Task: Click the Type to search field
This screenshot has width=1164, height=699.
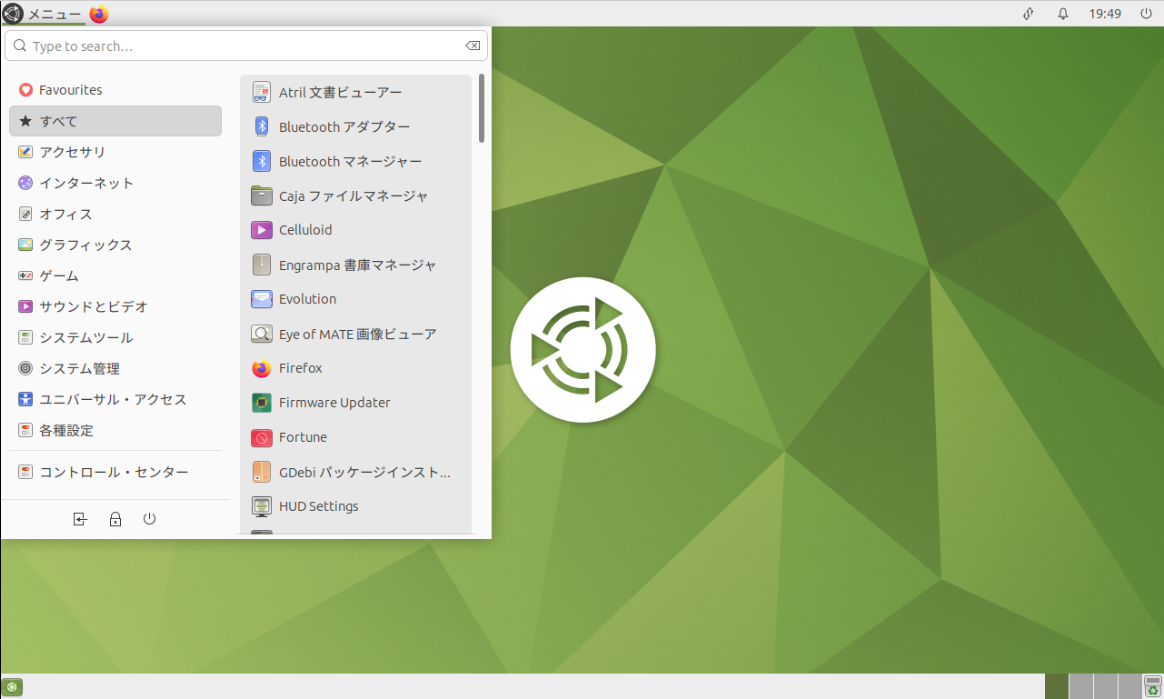Action: tap(240, 46)
